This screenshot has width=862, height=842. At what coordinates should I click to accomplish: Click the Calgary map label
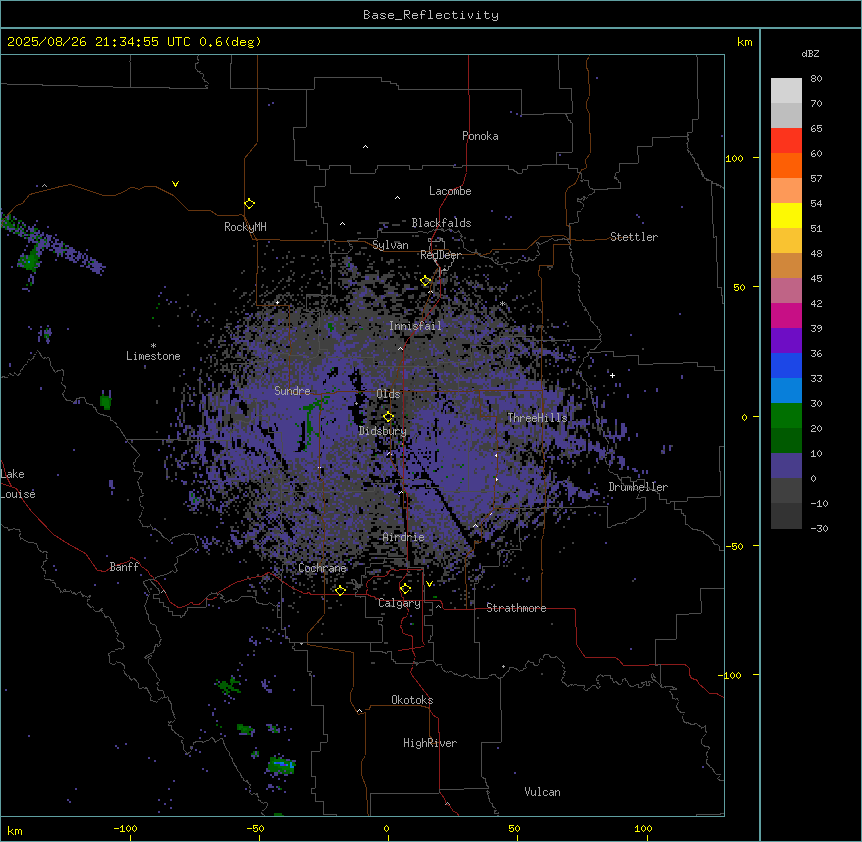pyautogui.click(x=400, y=603)
